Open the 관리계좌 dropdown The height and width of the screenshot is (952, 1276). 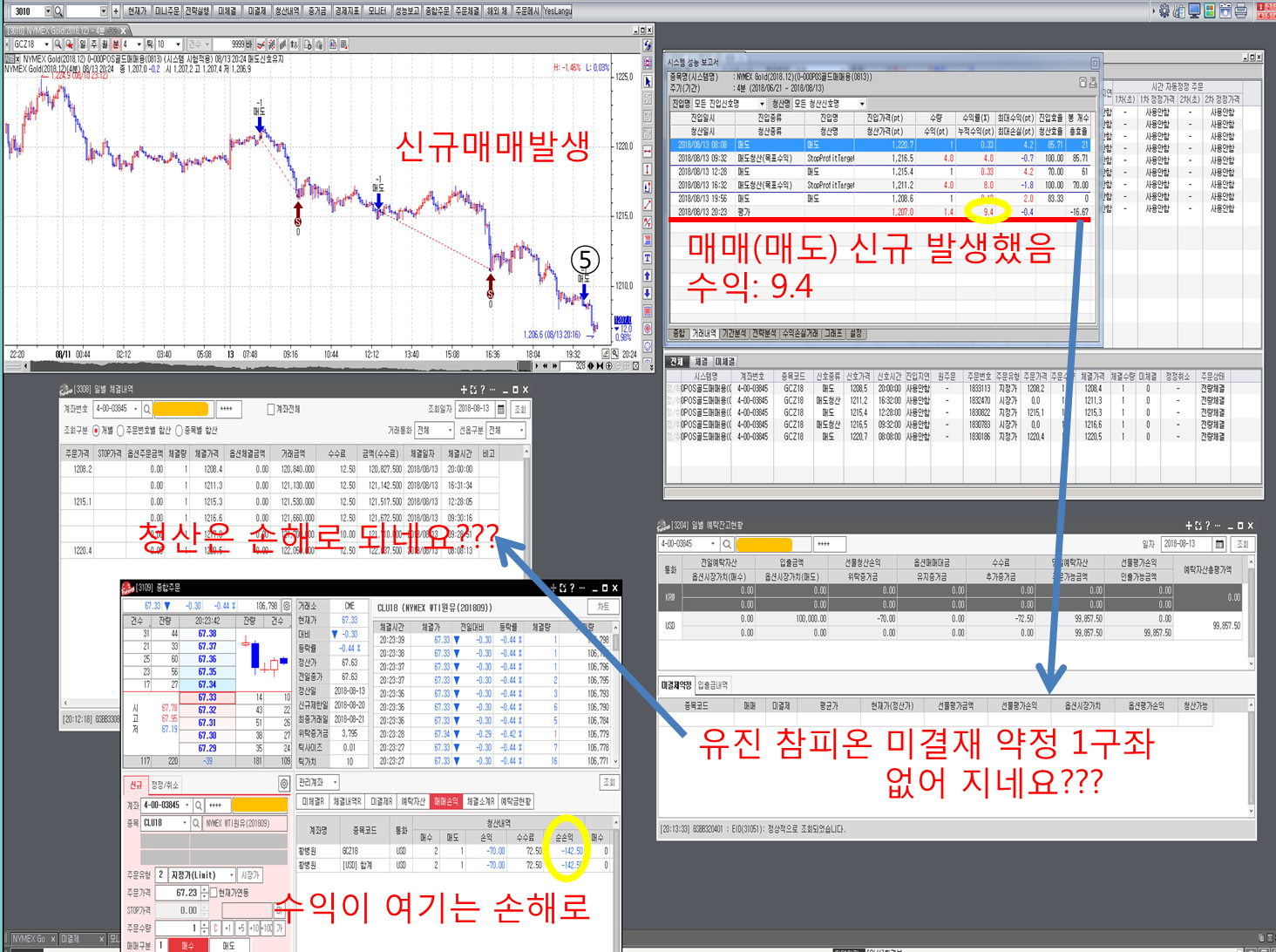(318, 783)
